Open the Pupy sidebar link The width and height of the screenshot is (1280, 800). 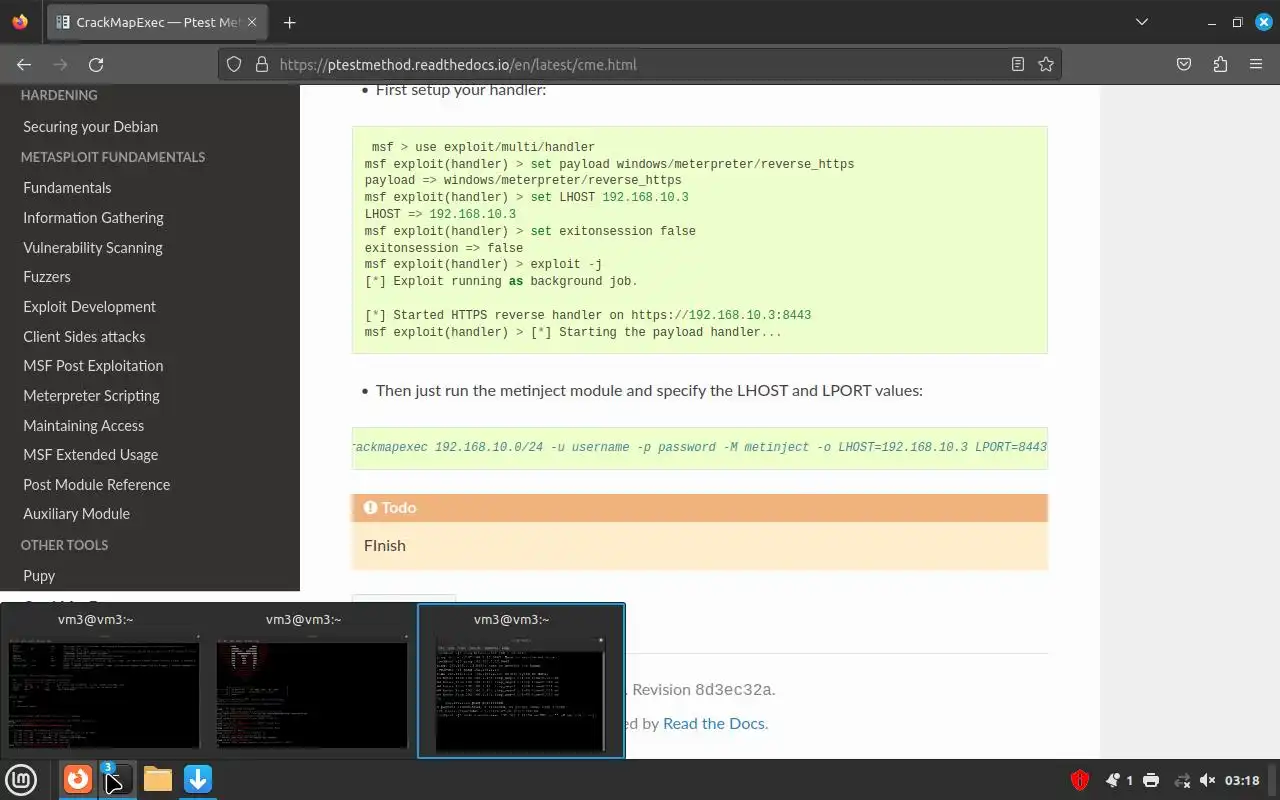tap(39, 576)
